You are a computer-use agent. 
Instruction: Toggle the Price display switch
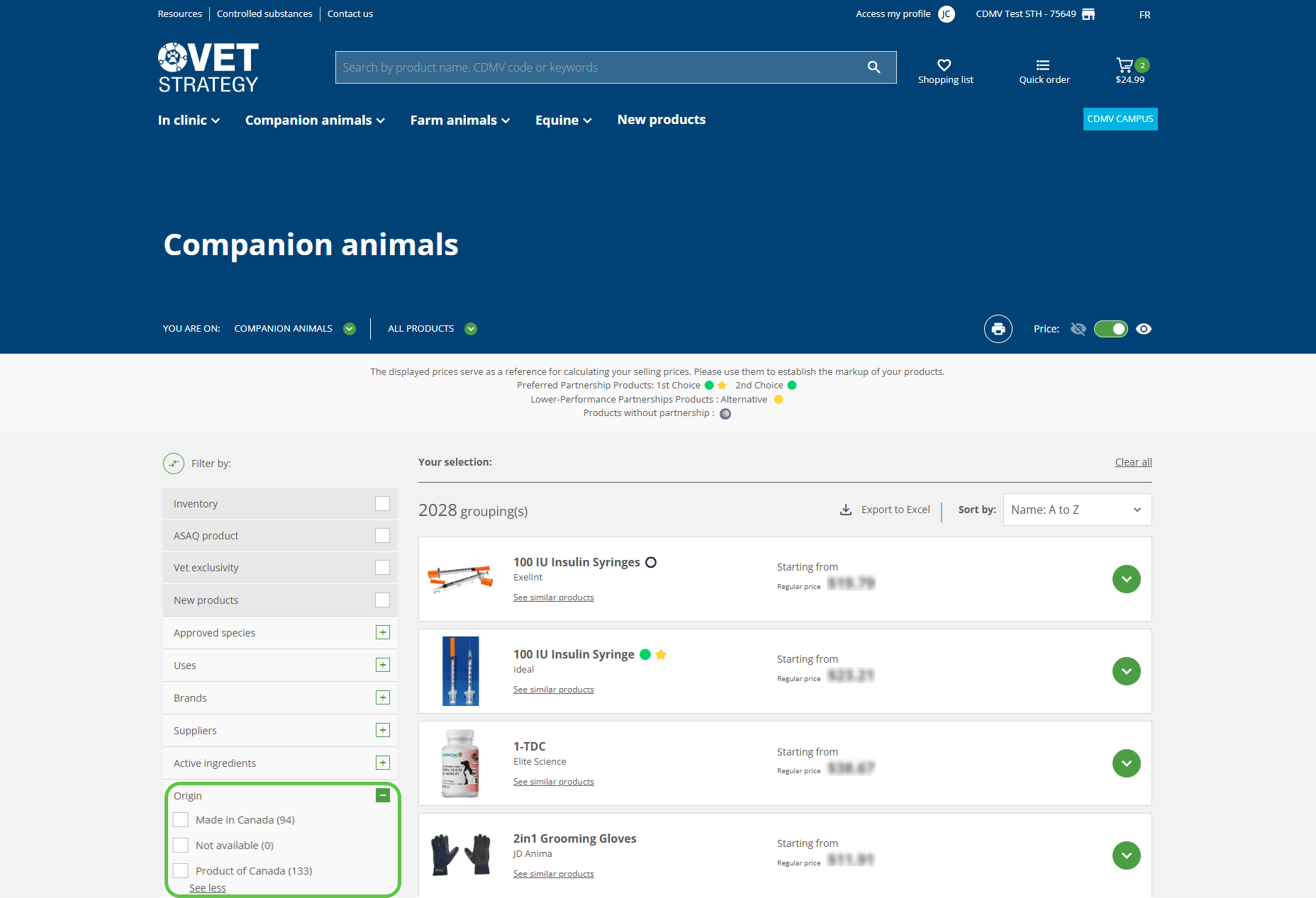click(x=1110, y=329)
